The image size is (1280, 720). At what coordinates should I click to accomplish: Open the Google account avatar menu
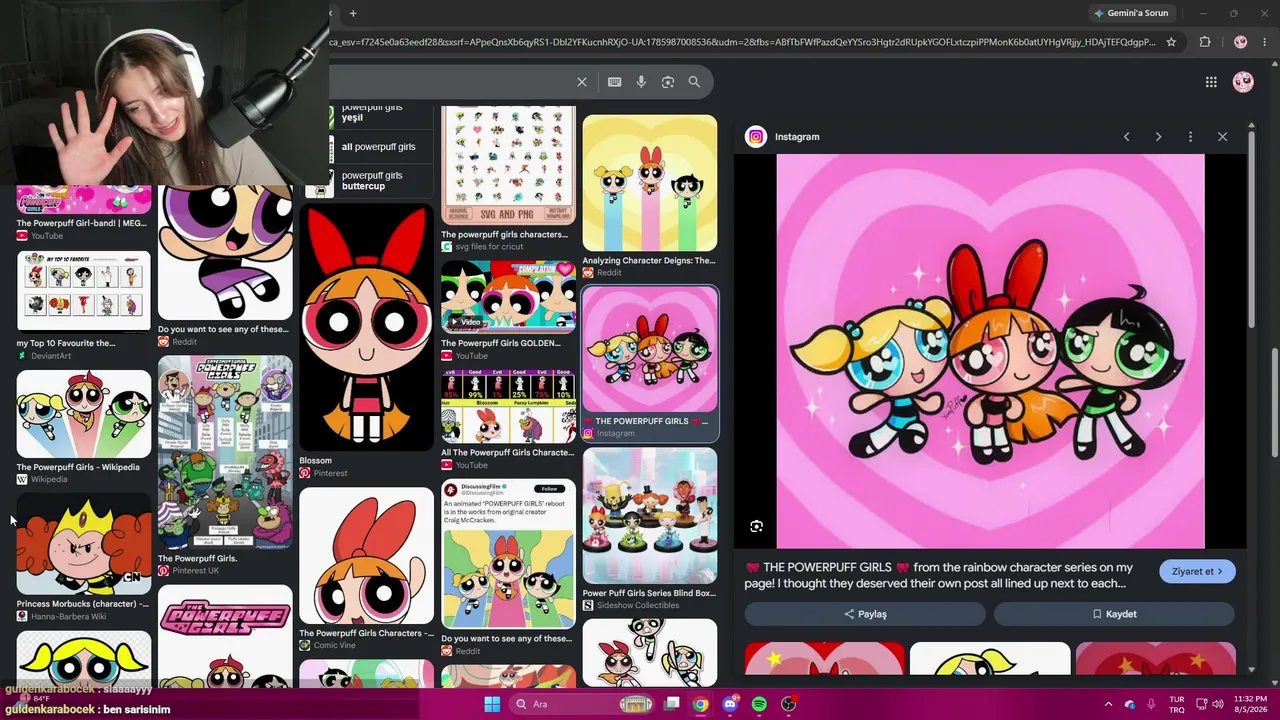coord(1243,82)
